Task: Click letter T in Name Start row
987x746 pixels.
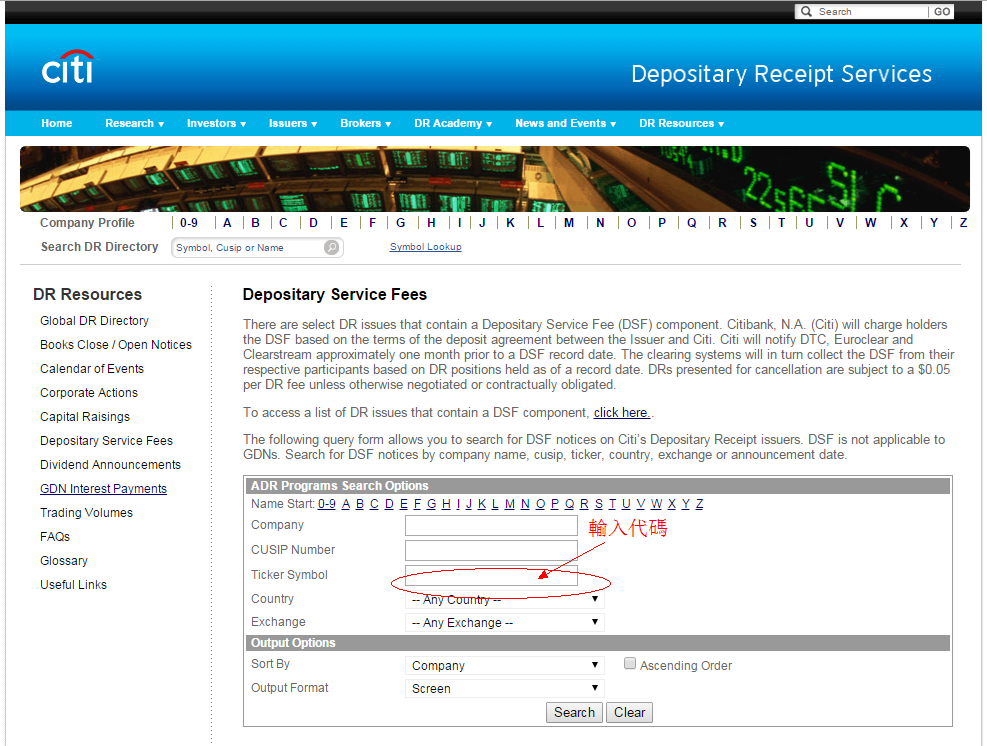Action: [612, 504]
